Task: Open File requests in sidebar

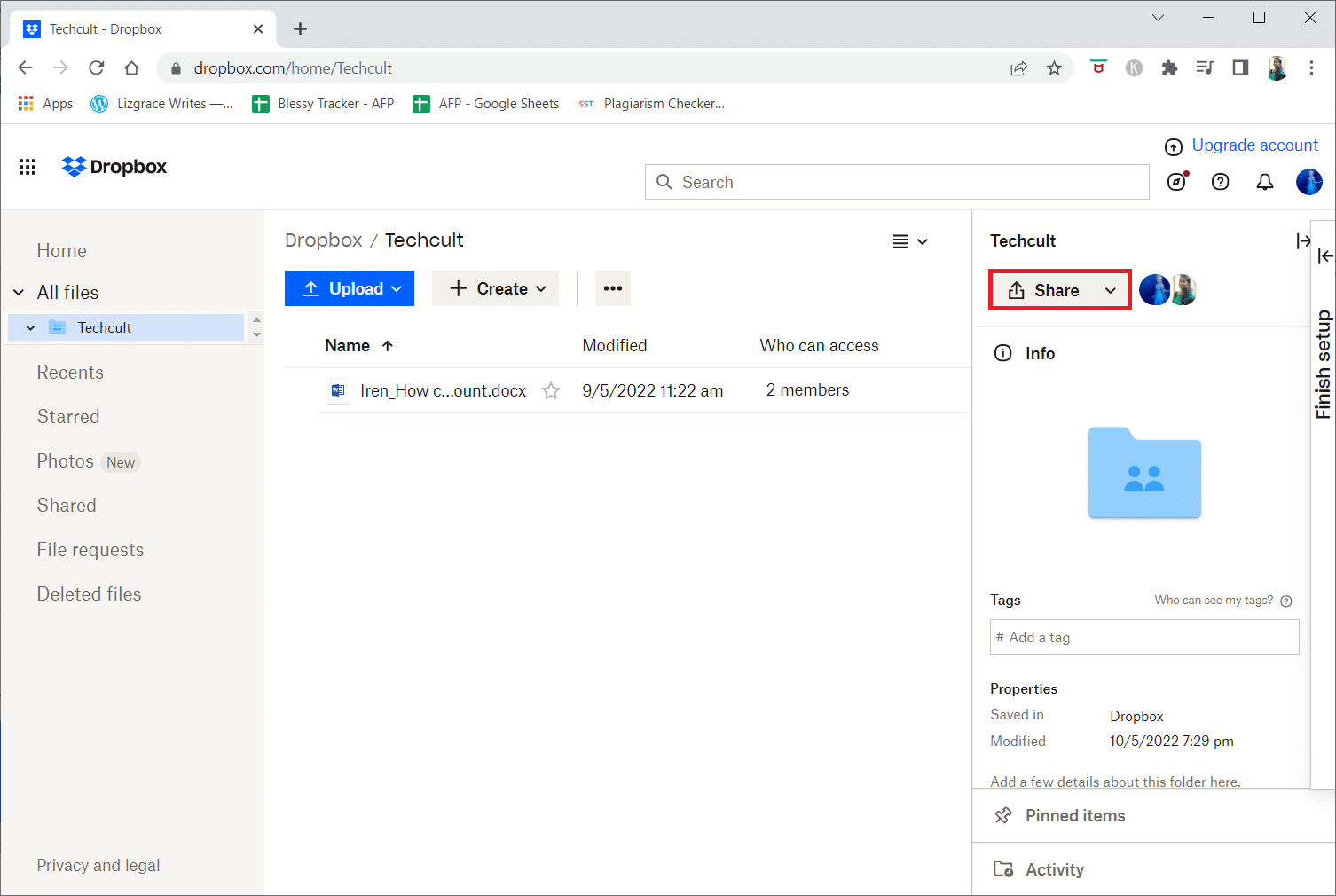Action: pos(90,550)
